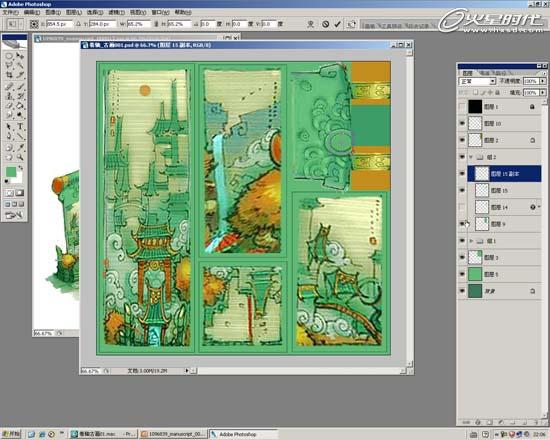This screenshot has width=550, height=440.
Task: Select the History Brush tool
Action: click(x=20, y=96)
